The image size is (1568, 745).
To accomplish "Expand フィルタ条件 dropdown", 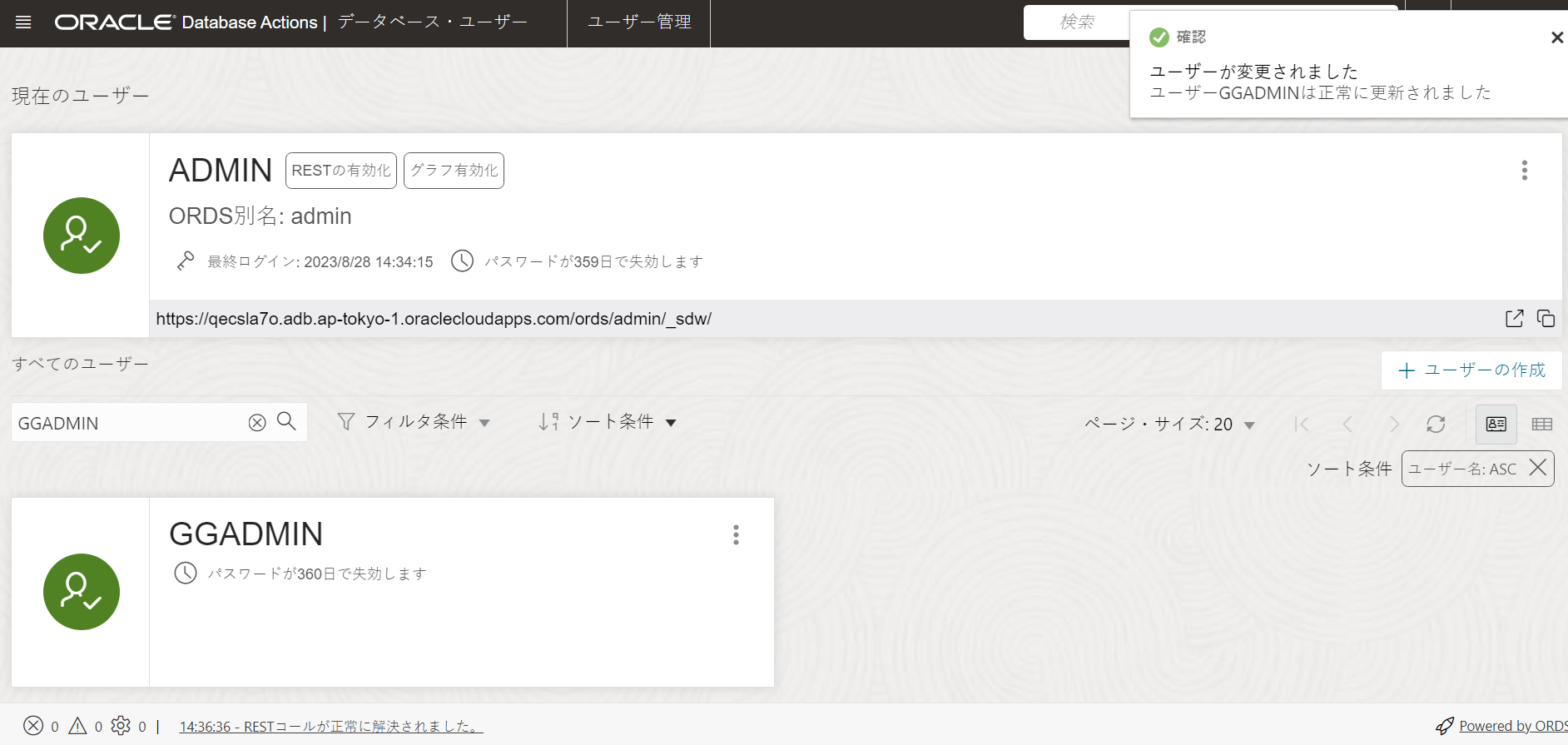I will [x=414, y=422].
